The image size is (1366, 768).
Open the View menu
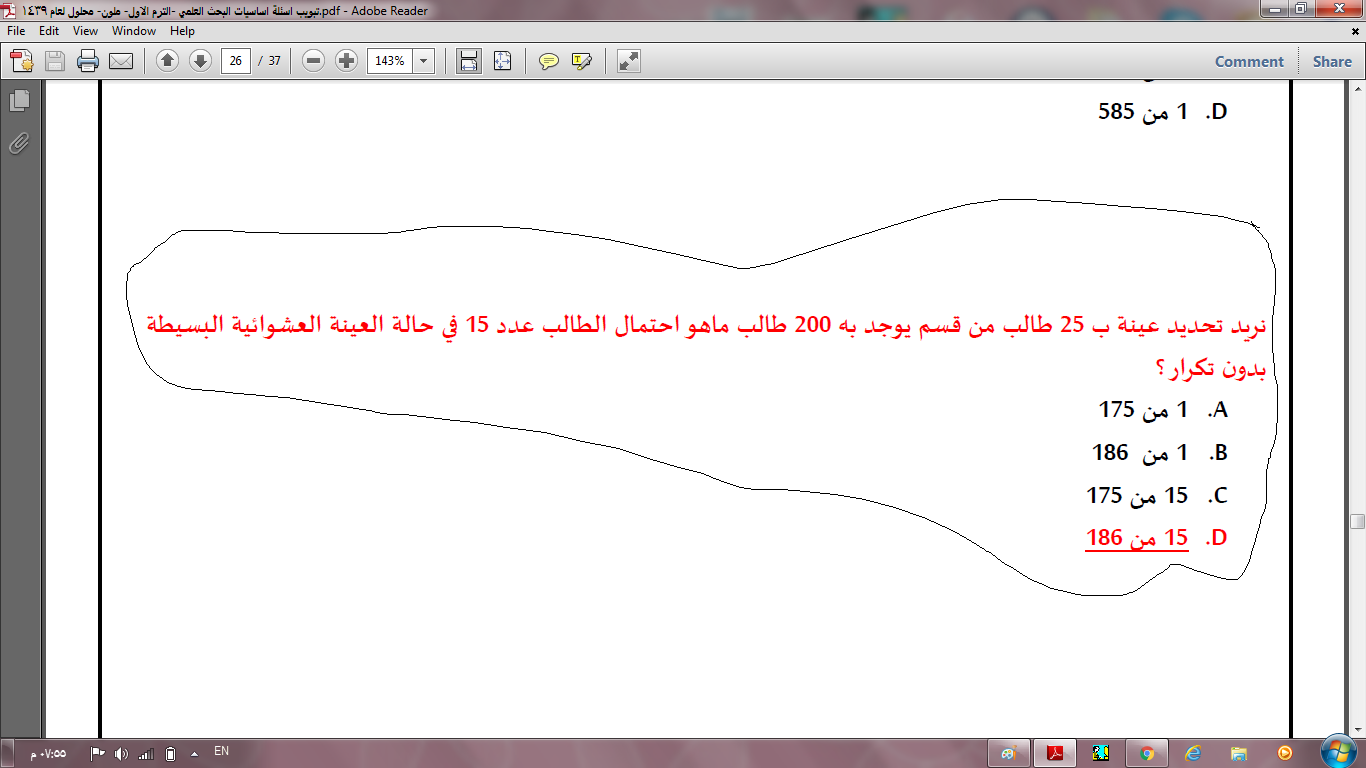85,31
